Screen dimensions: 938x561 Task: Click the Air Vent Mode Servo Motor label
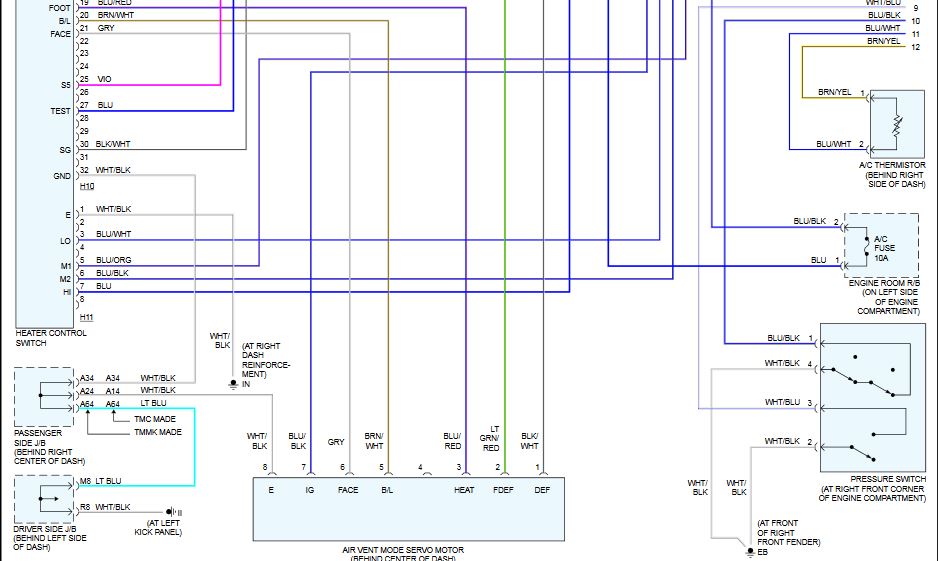click(403, 554)
